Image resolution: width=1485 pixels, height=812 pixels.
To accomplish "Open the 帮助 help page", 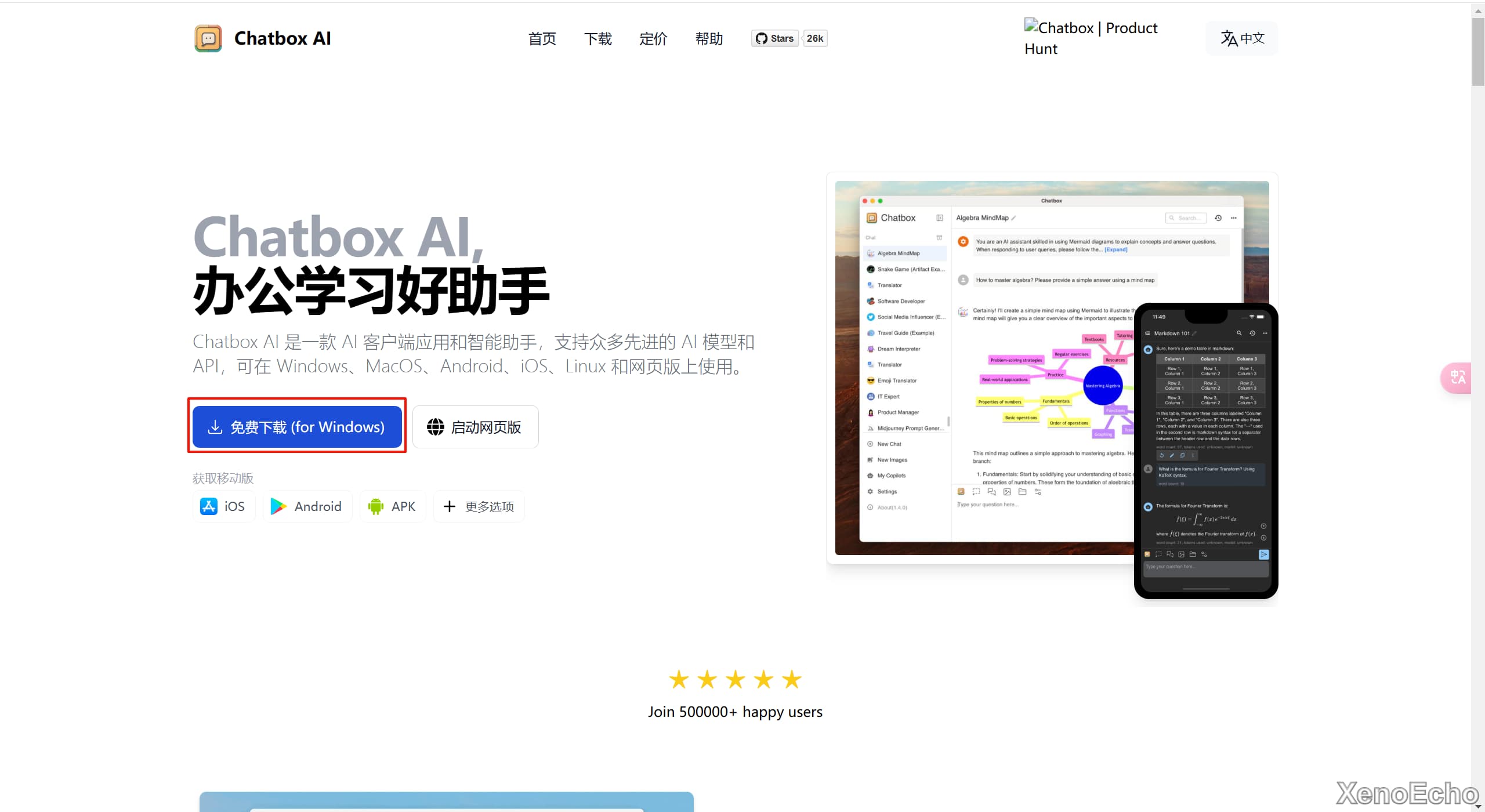I will coord(709,39).
